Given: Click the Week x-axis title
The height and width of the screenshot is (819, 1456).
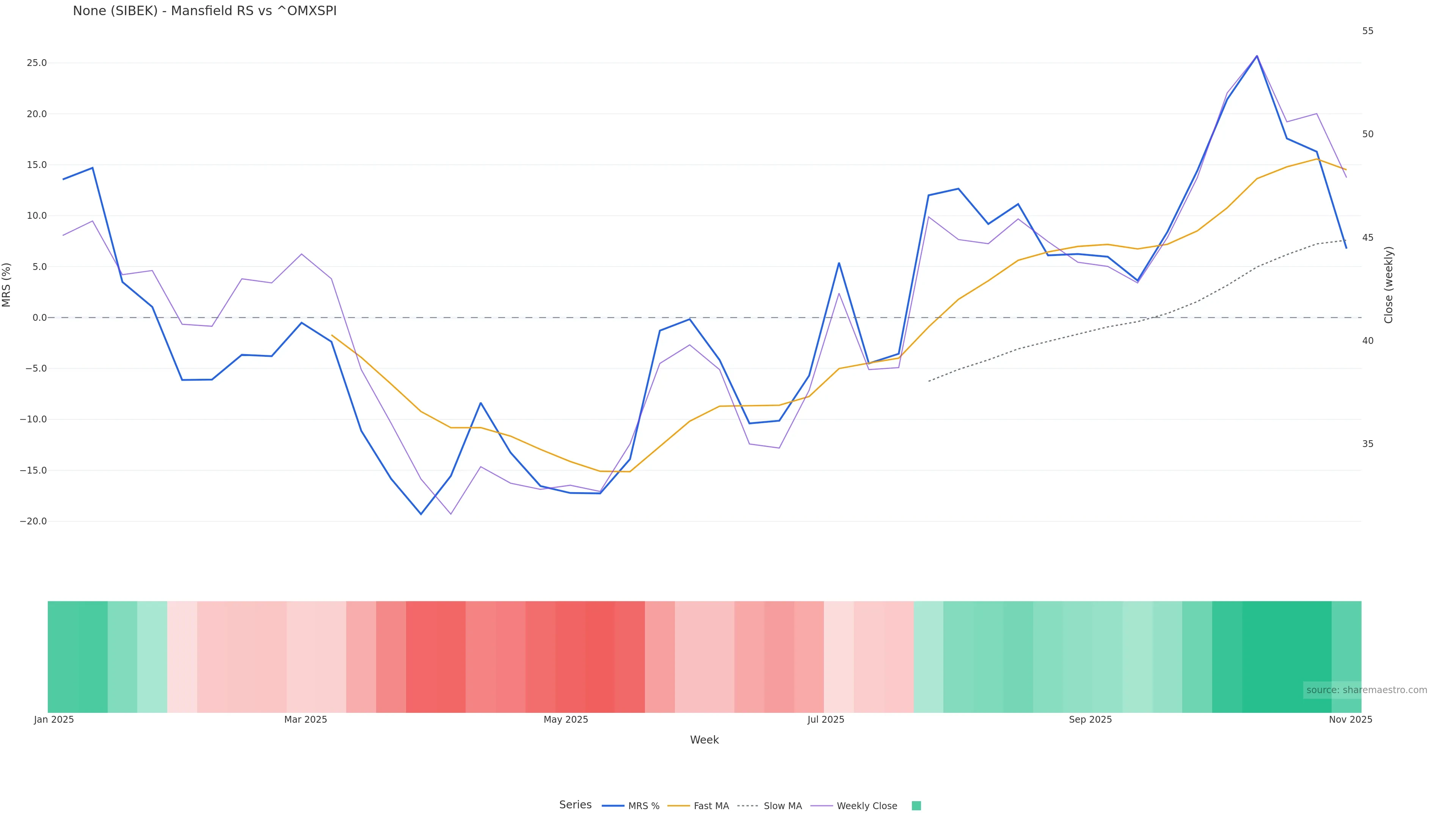Looking at the screenshot, I should click(x=704, y=740).
